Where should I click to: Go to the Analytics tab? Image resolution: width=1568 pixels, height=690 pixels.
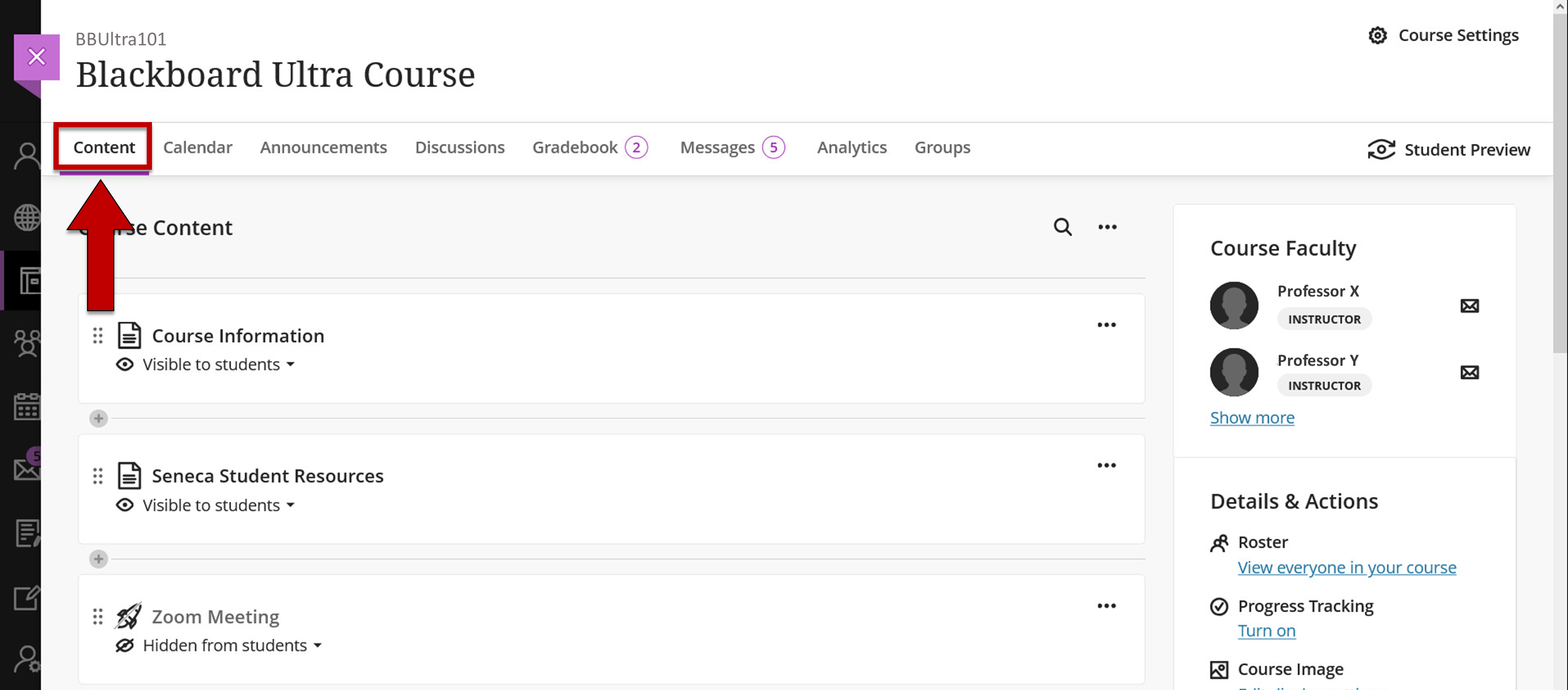coord(852,147)
